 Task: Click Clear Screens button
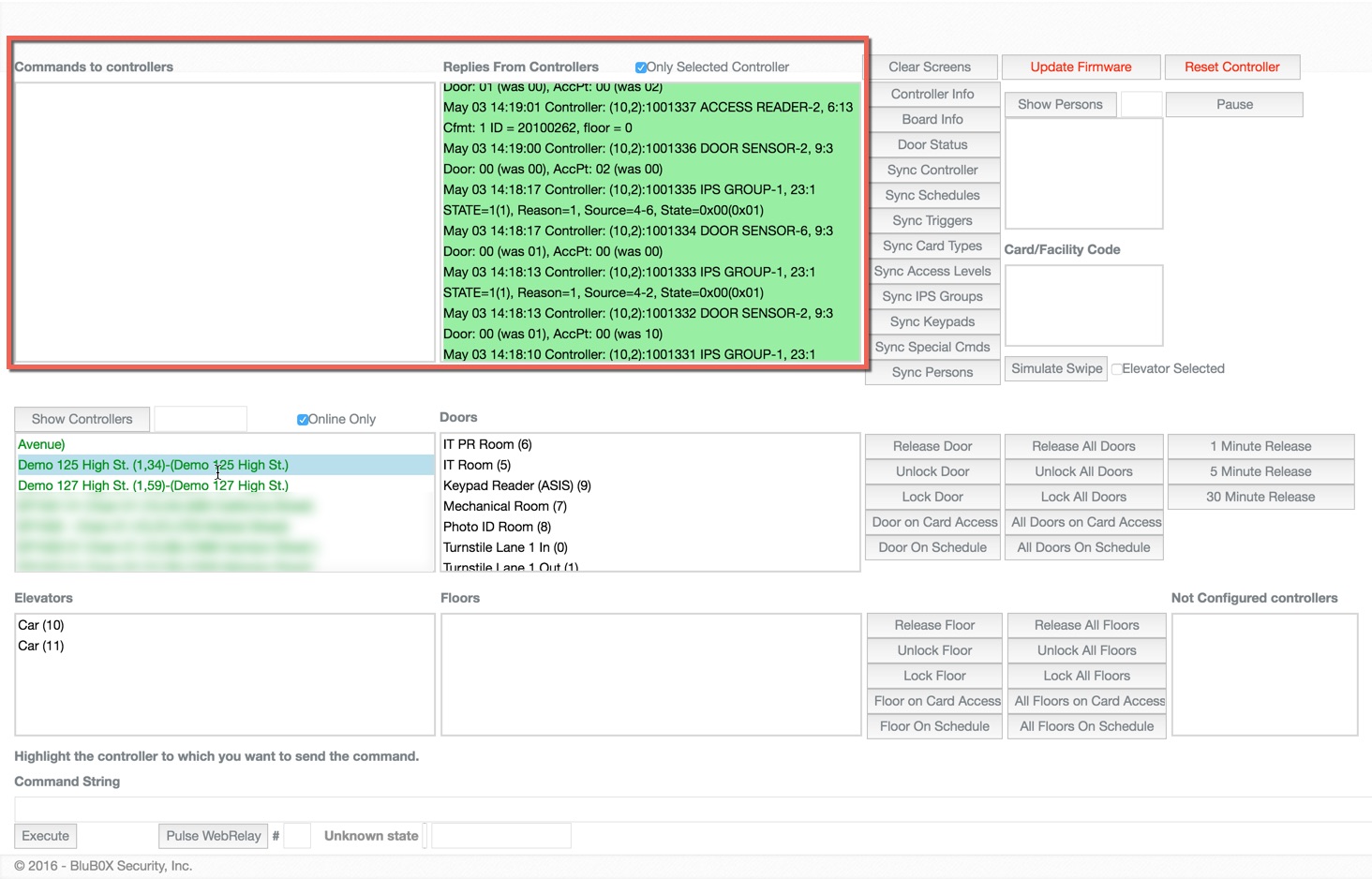pyautogui.click(x=930, y=67)
